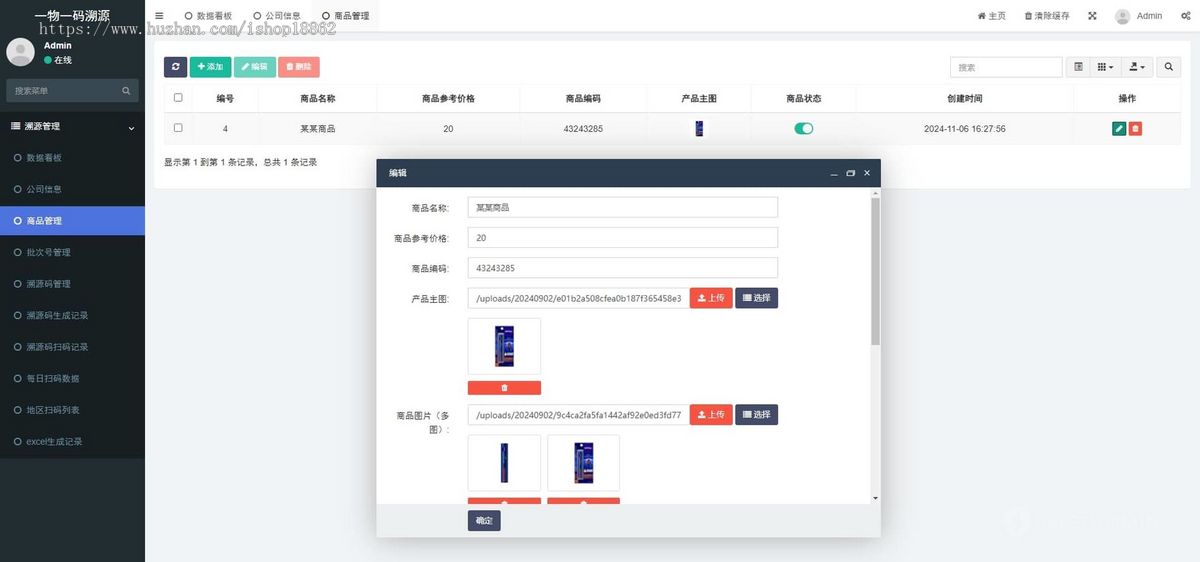Click the dialog scrollbar down arrow
The height and width of the screenshot is (562, 1200).
click(876, 498)
